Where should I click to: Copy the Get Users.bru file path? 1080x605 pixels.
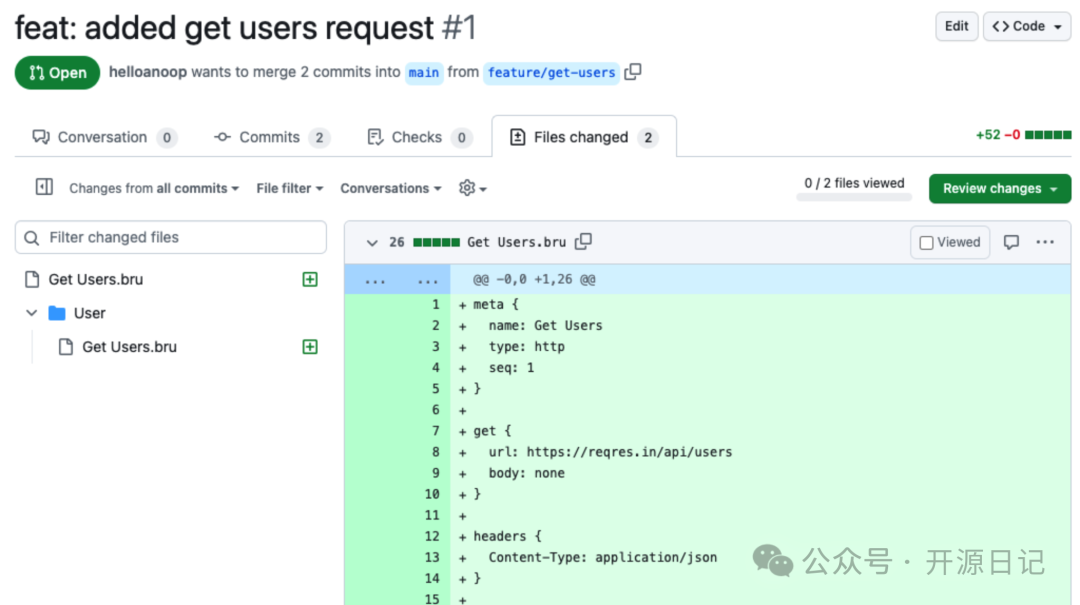tap(584, 241)
